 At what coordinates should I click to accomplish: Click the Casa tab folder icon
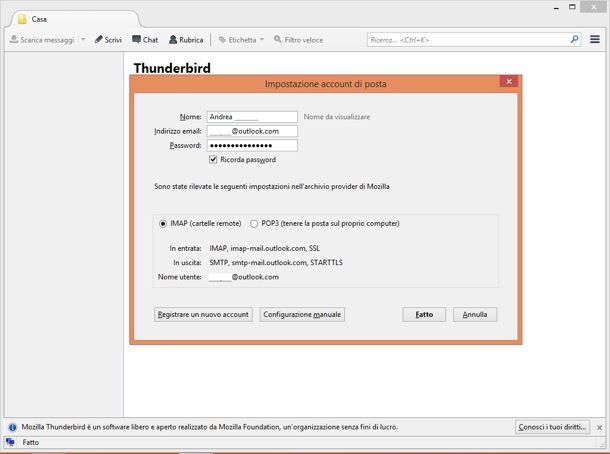click(x=22, y=19)
